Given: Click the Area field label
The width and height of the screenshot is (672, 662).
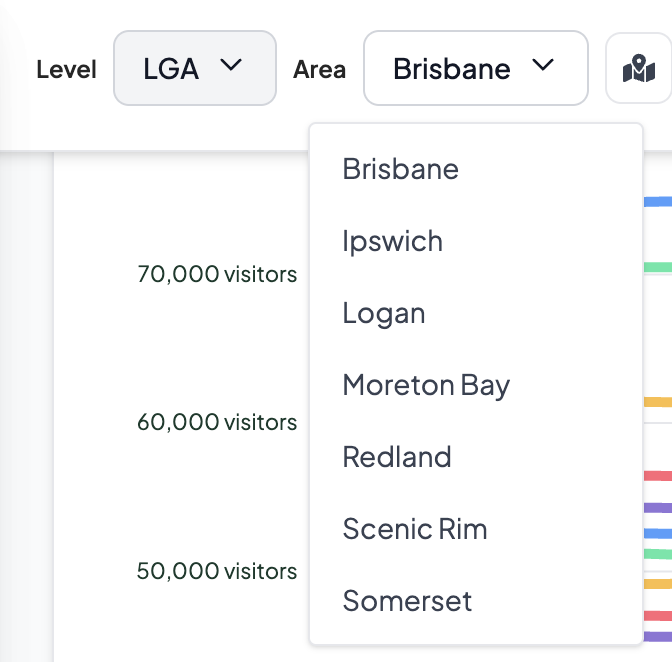Looking at the screenshot, I should pyautogui.click(x=319, y=69).
